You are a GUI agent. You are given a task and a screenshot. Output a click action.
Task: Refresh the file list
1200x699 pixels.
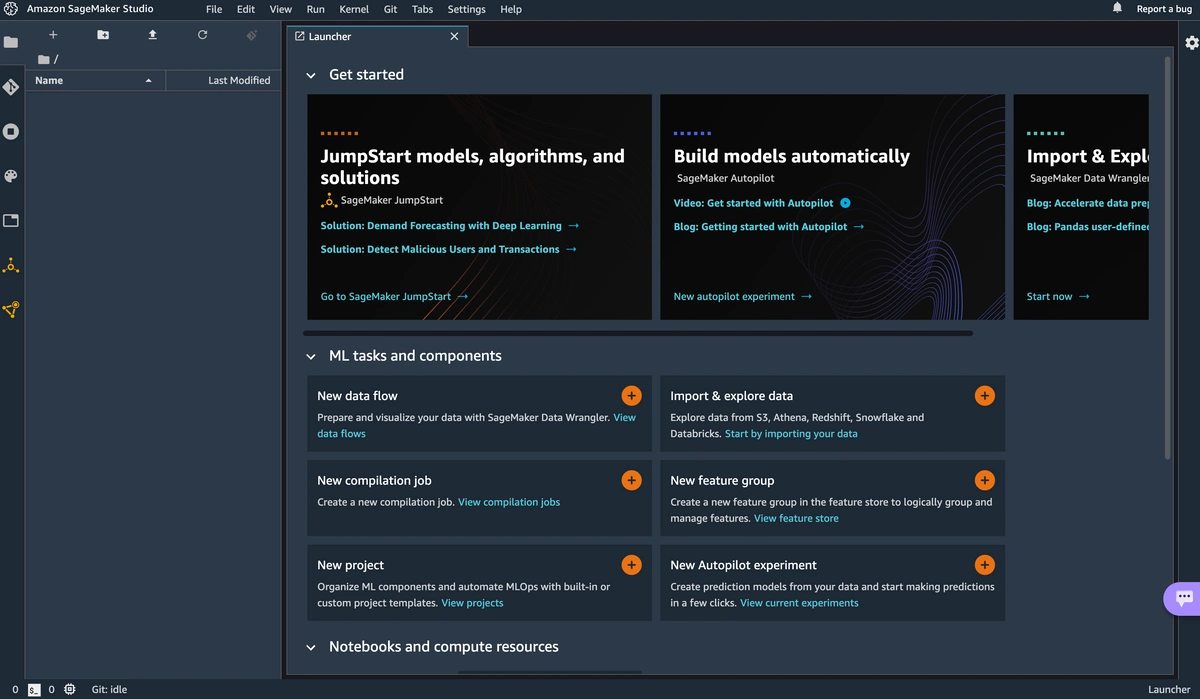tap(202, 35)
